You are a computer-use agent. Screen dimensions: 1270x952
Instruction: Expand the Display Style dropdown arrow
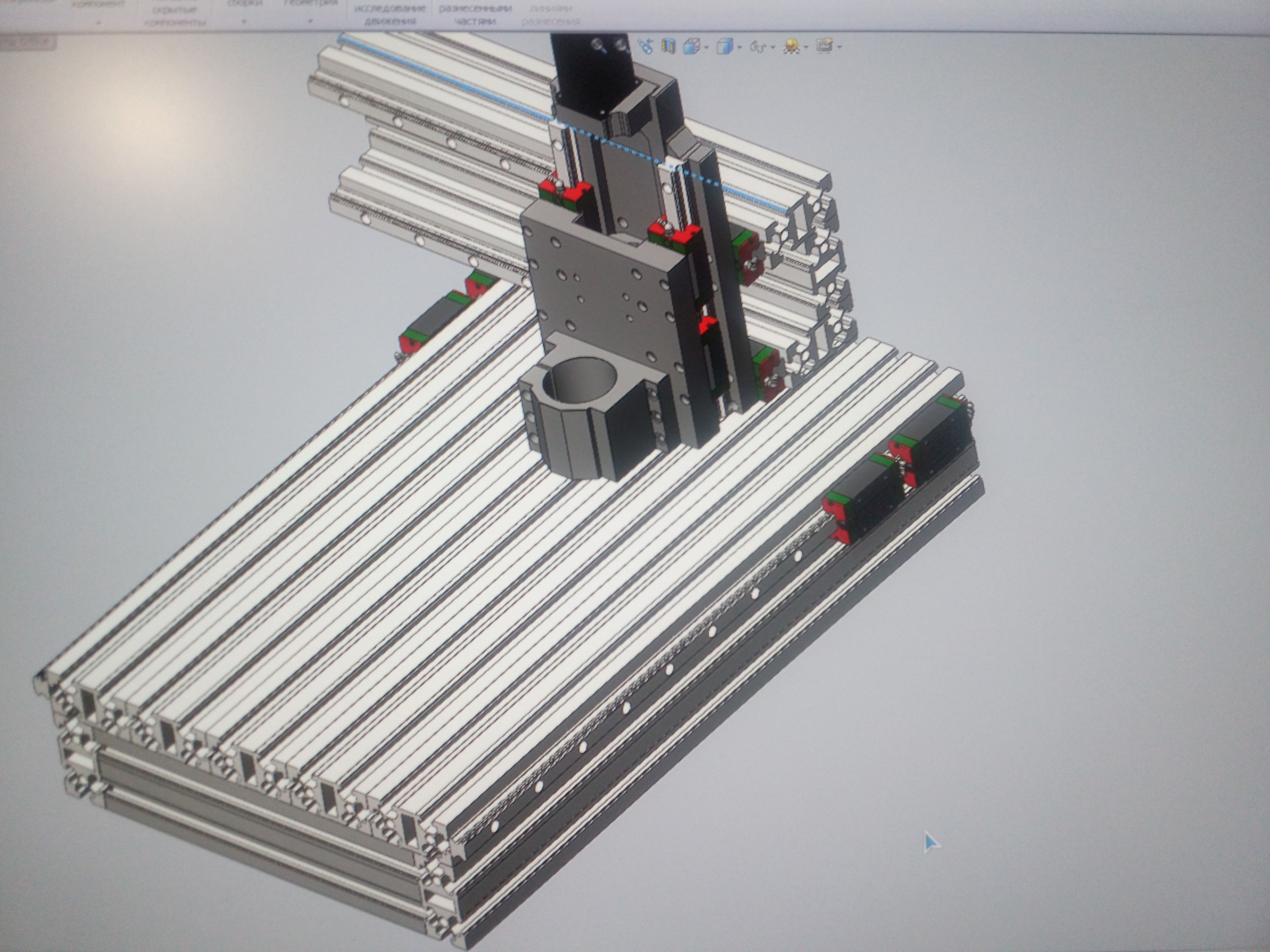pos(740,47)
